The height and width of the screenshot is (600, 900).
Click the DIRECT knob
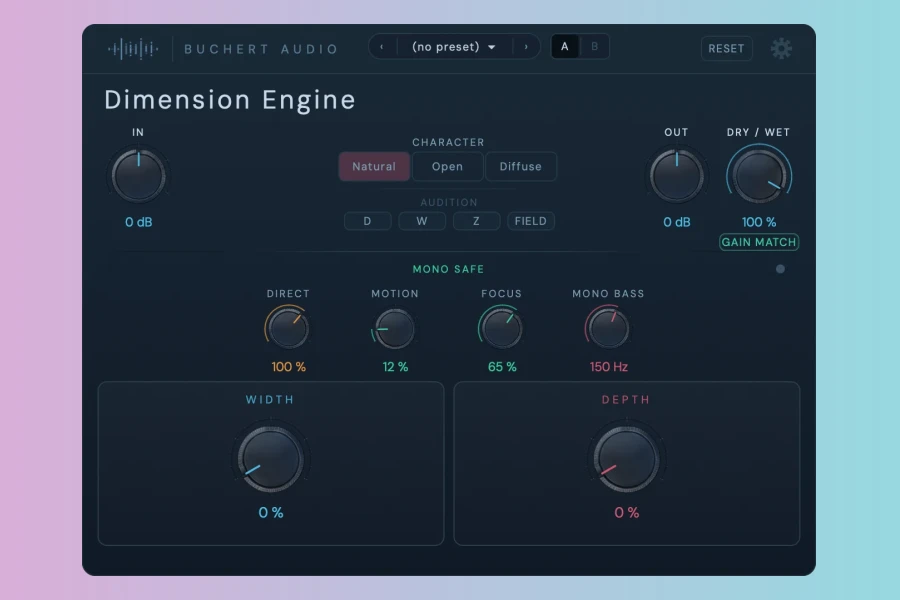coord(288,328)
